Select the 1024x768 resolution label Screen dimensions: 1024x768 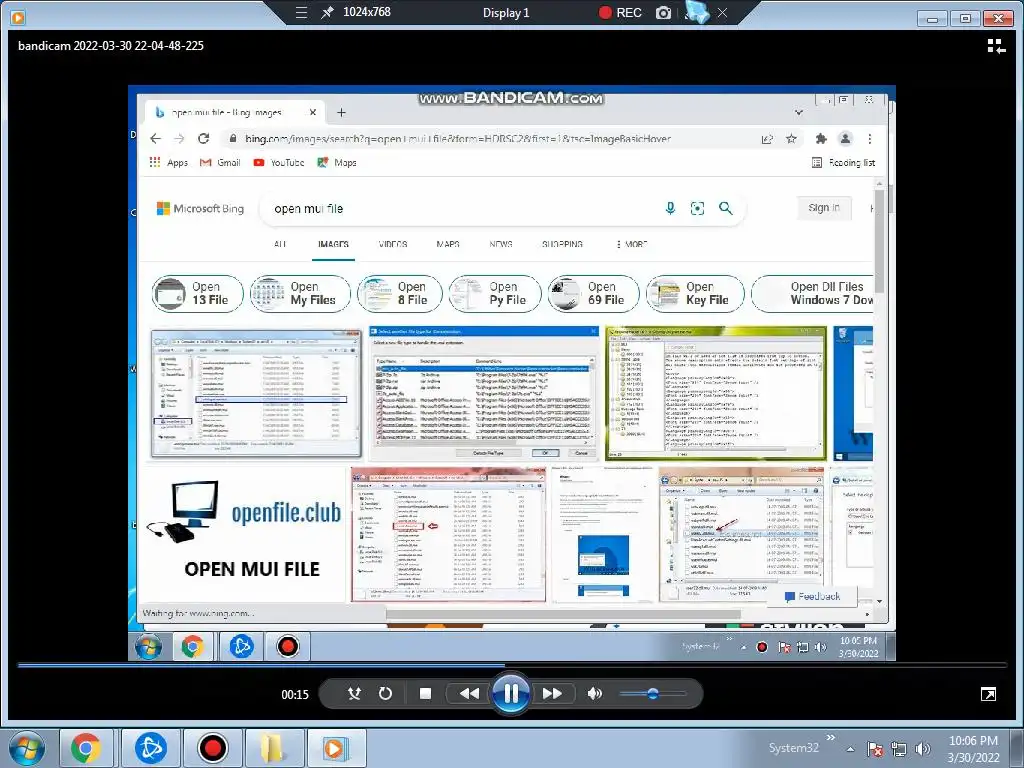click(367, 12)
